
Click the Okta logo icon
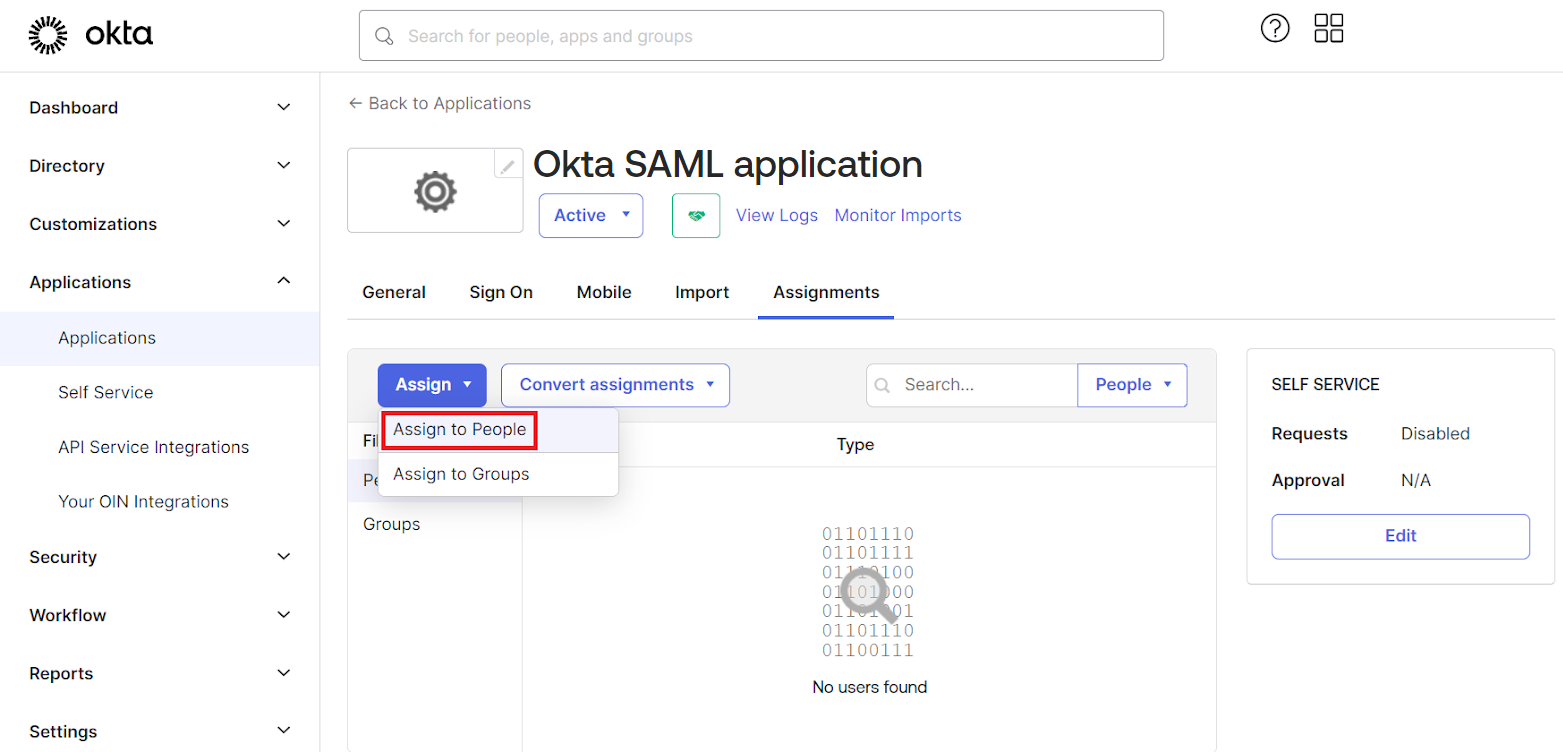coord(46,35)
